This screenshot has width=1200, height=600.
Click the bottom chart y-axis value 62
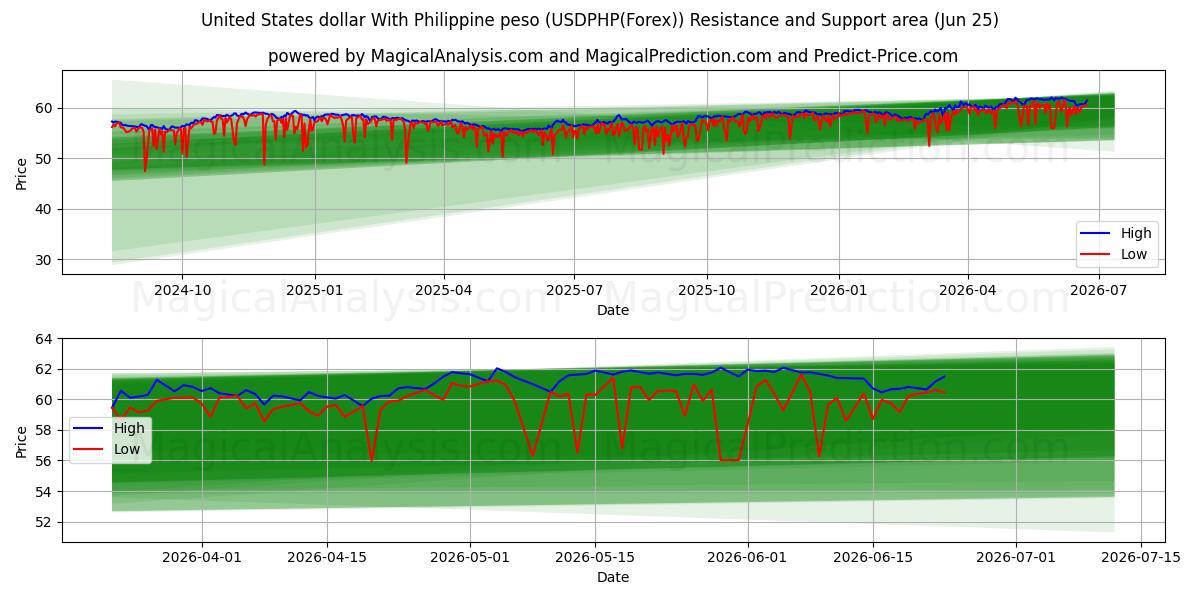46,369
